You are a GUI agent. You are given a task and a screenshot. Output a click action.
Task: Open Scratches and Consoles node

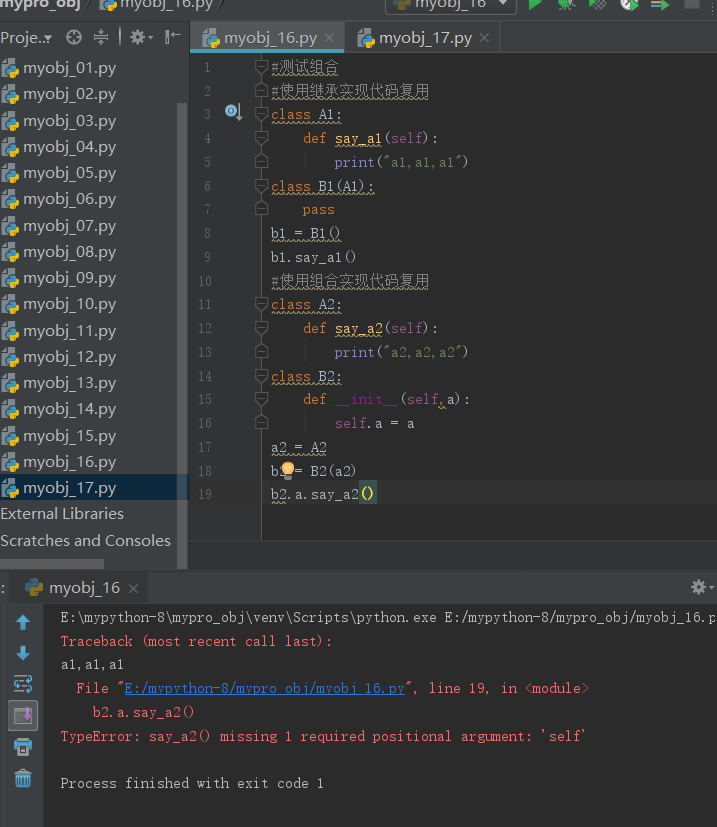coord(85,541)
